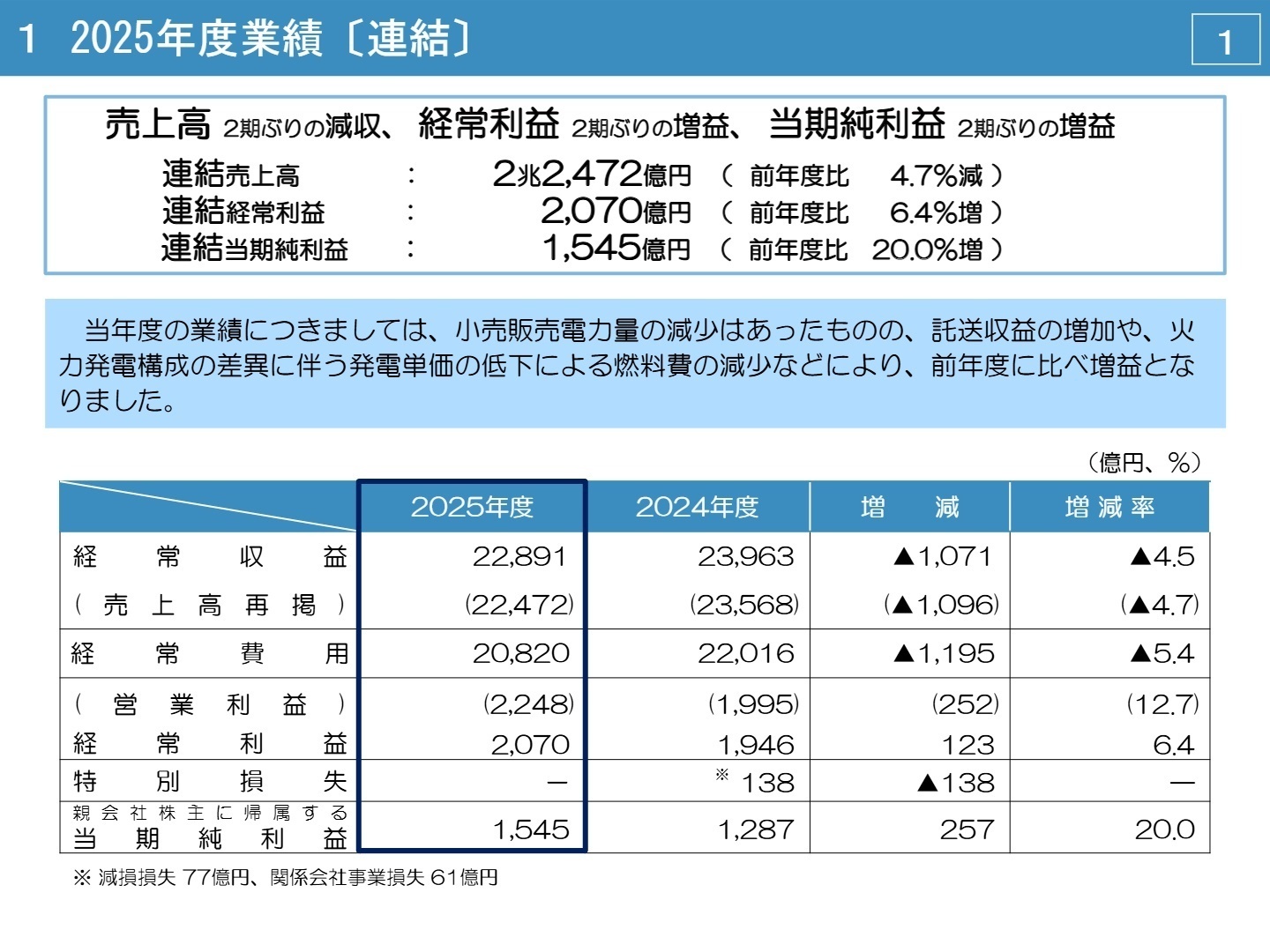This screenshot has height=952, width=1270.
Task: Click the 経常利益 row label in table
Action: tap(210, 744)
